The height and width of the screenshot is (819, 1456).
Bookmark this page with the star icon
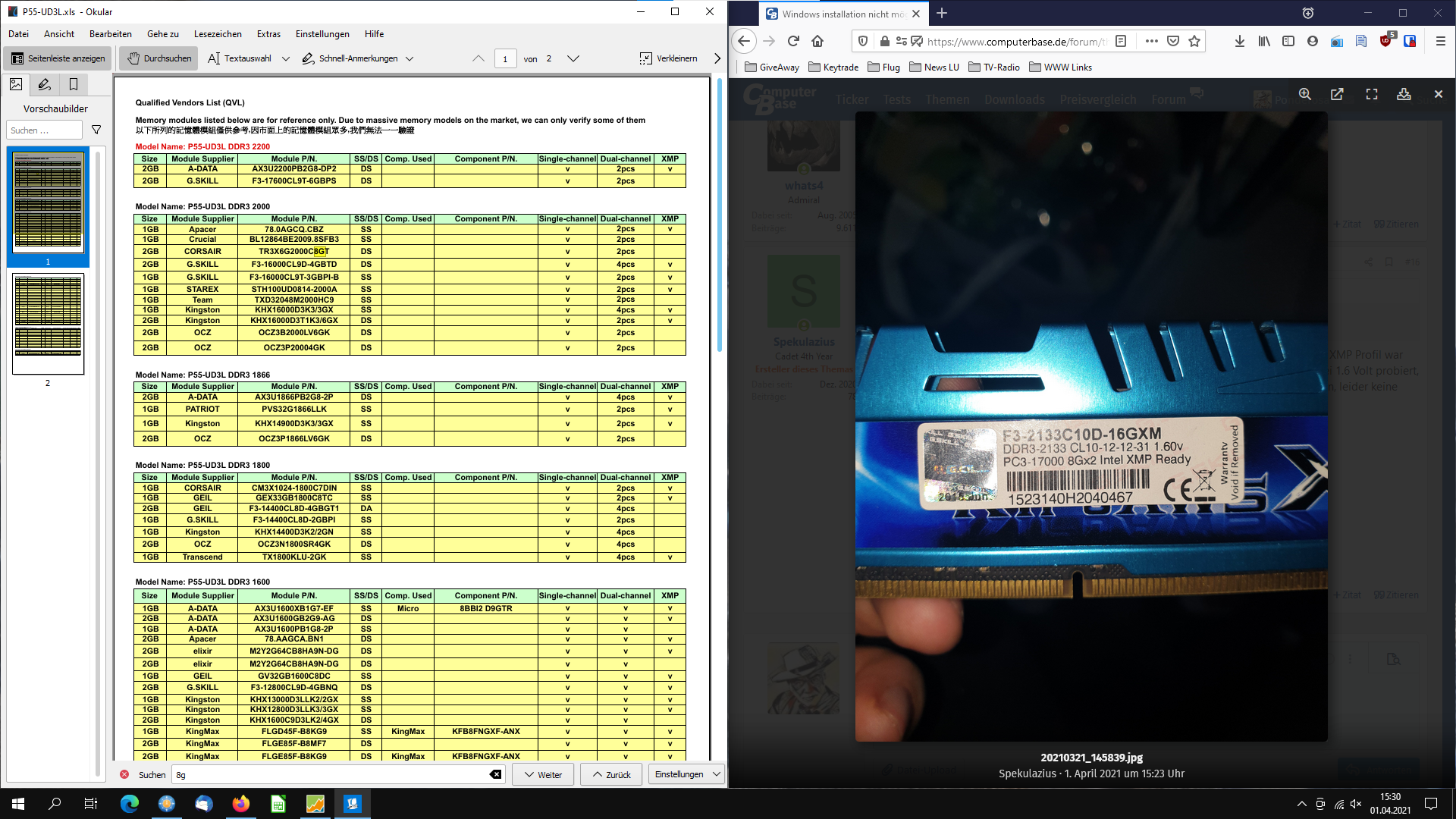point(1194,41)
